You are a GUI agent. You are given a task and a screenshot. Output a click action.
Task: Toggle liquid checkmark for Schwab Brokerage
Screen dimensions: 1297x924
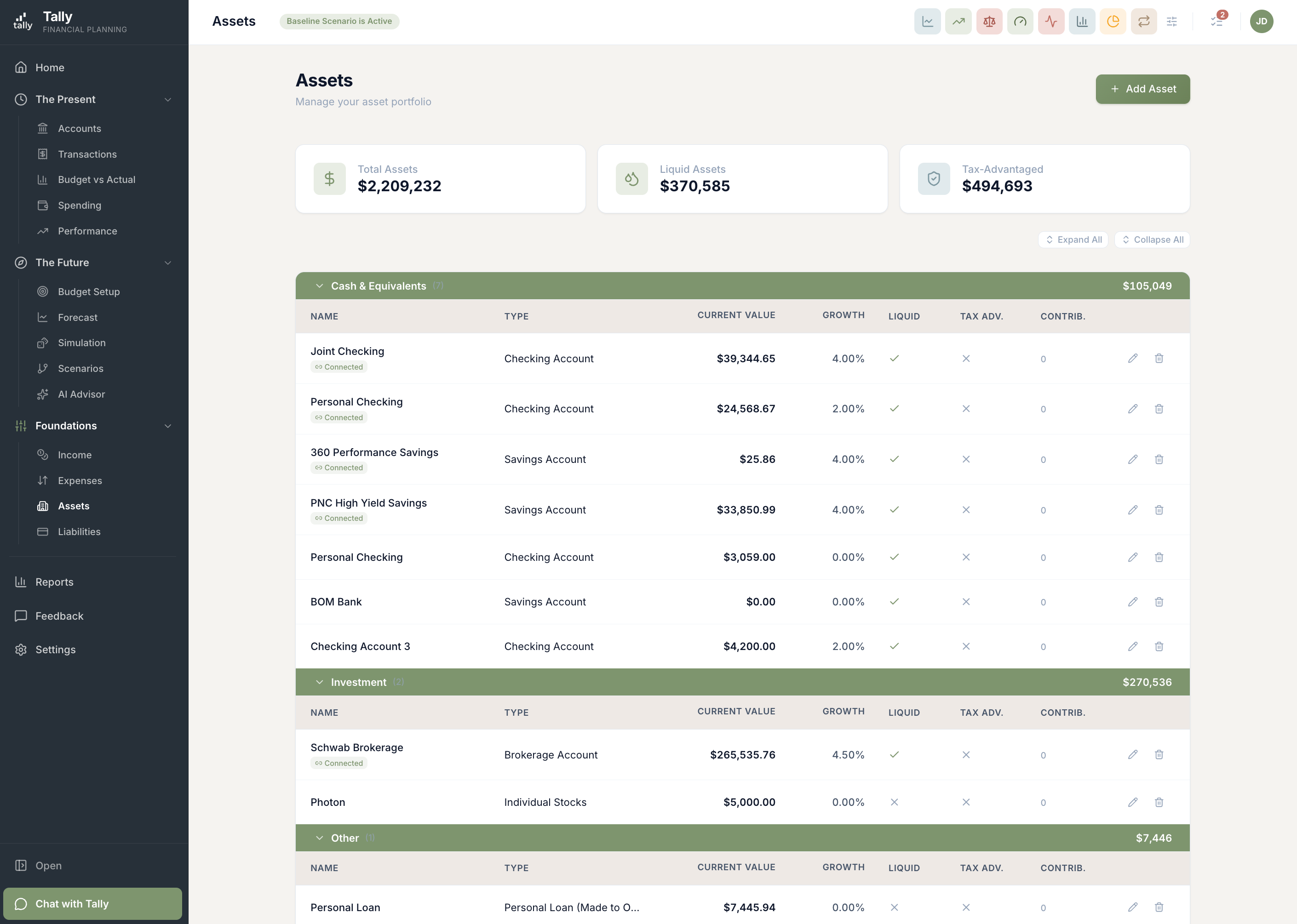point(894,754)
